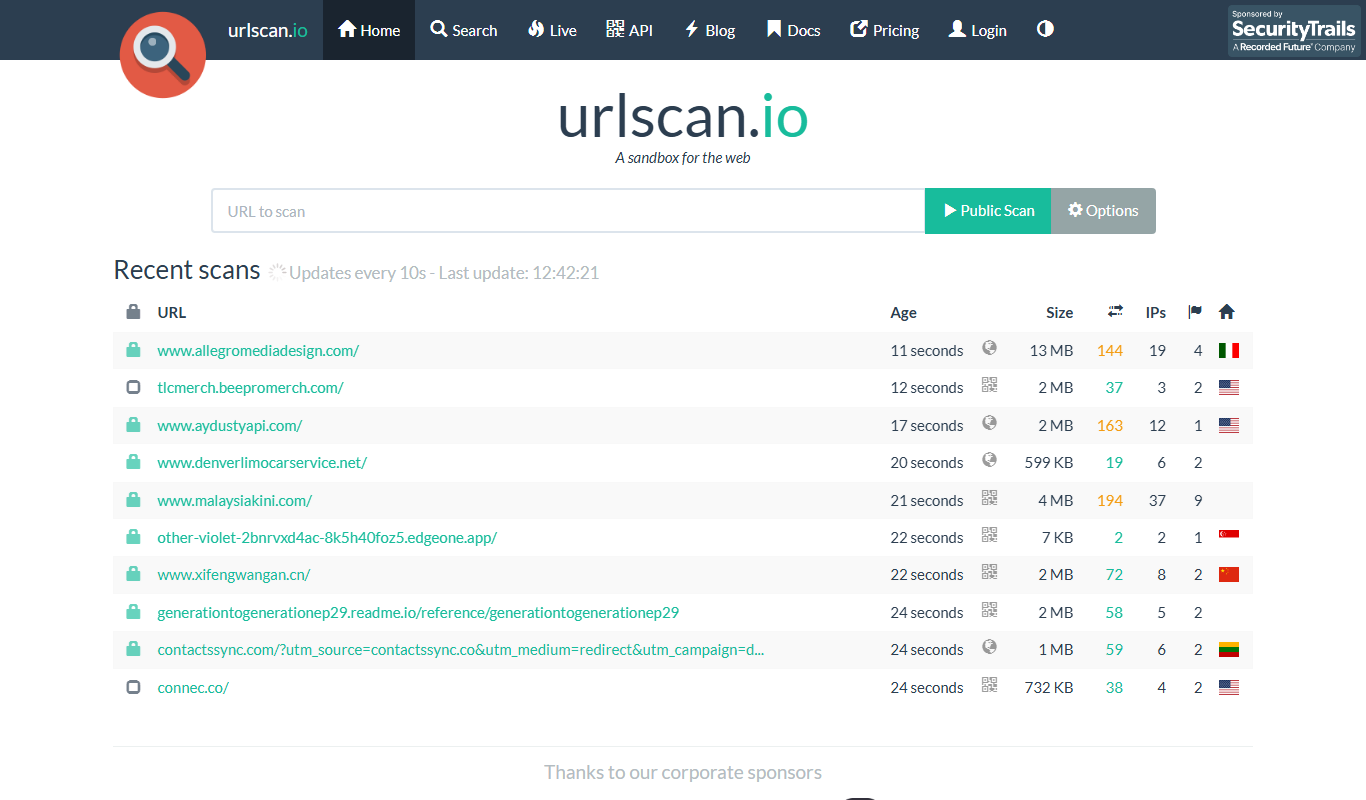Click the Recent scans heading
This screenshot has height=800, width=1366.
(187, 270)
